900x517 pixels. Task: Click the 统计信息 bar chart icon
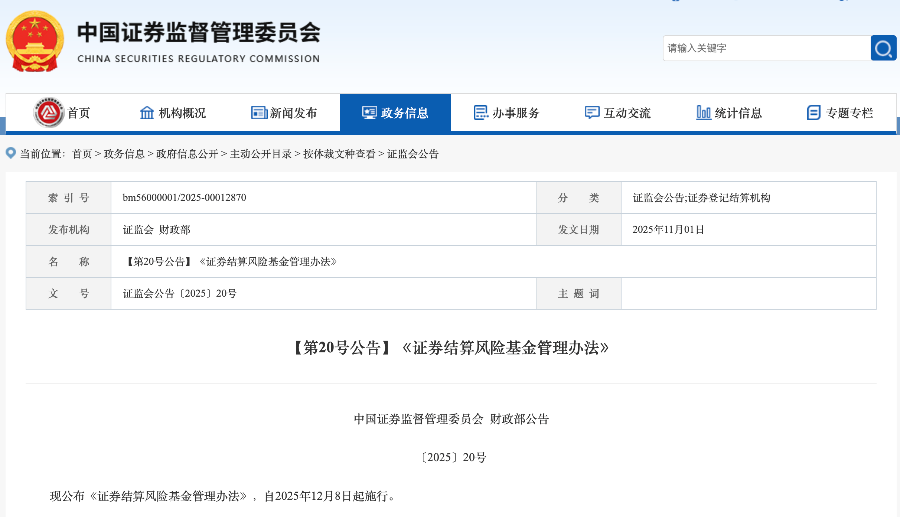704,113
